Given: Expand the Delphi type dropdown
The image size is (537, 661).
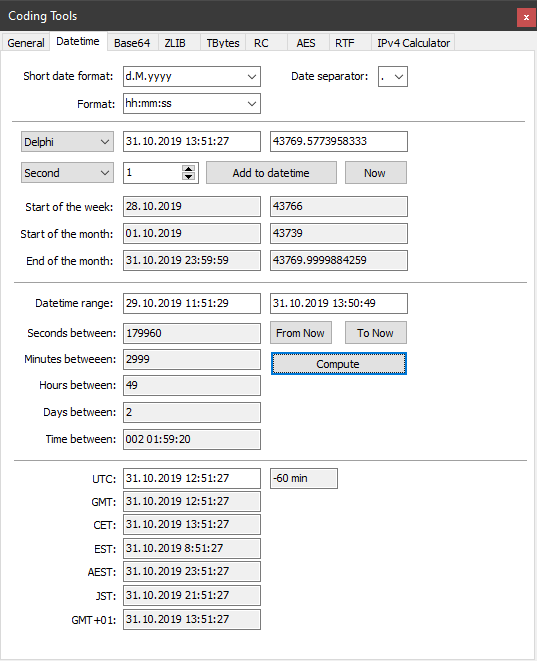Looking at the screenshot, I should (x=67, y=142).
